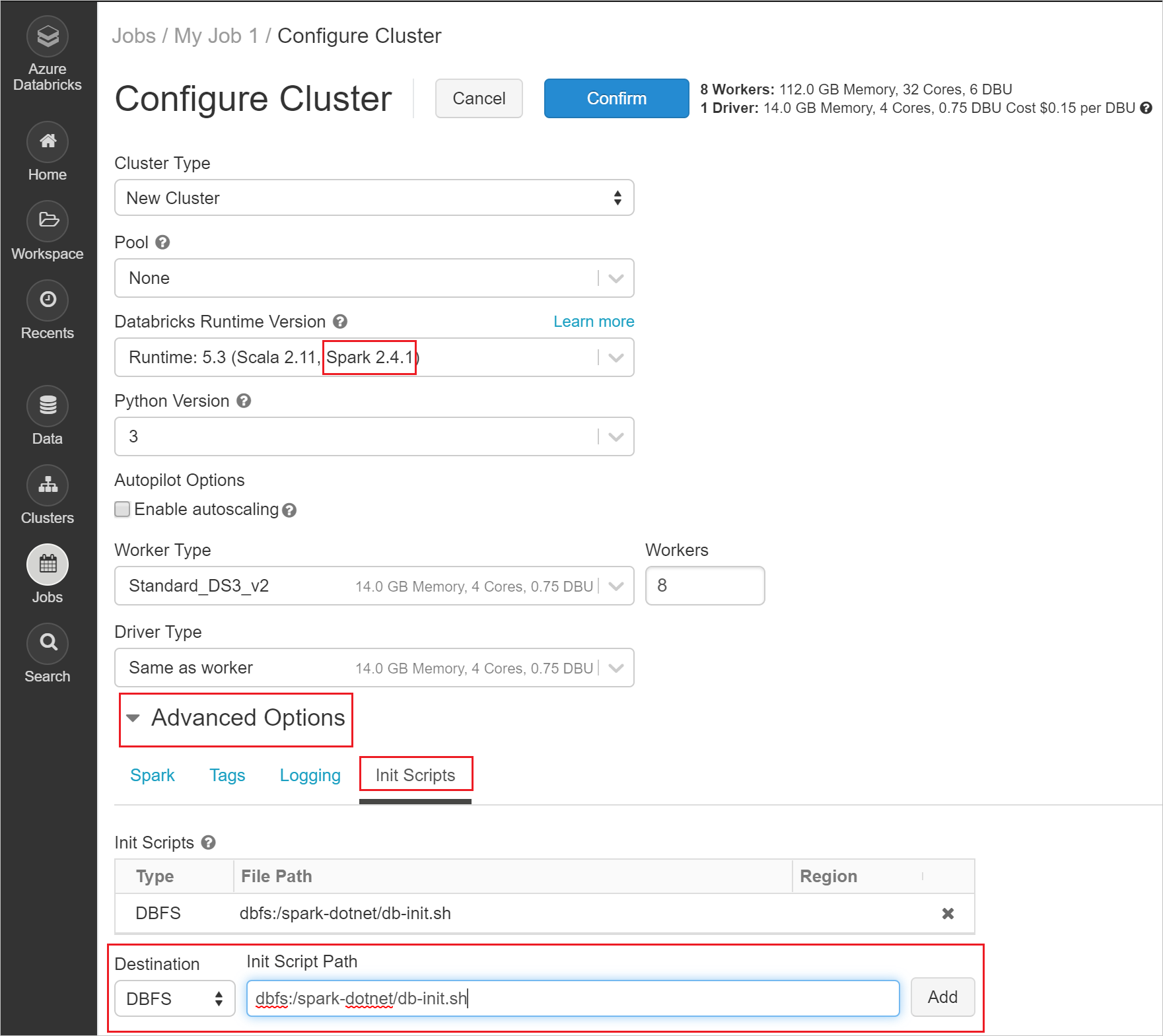Enable autoscaling checkbox
Screen dimensions: 1163x1036
click(122, 509)
